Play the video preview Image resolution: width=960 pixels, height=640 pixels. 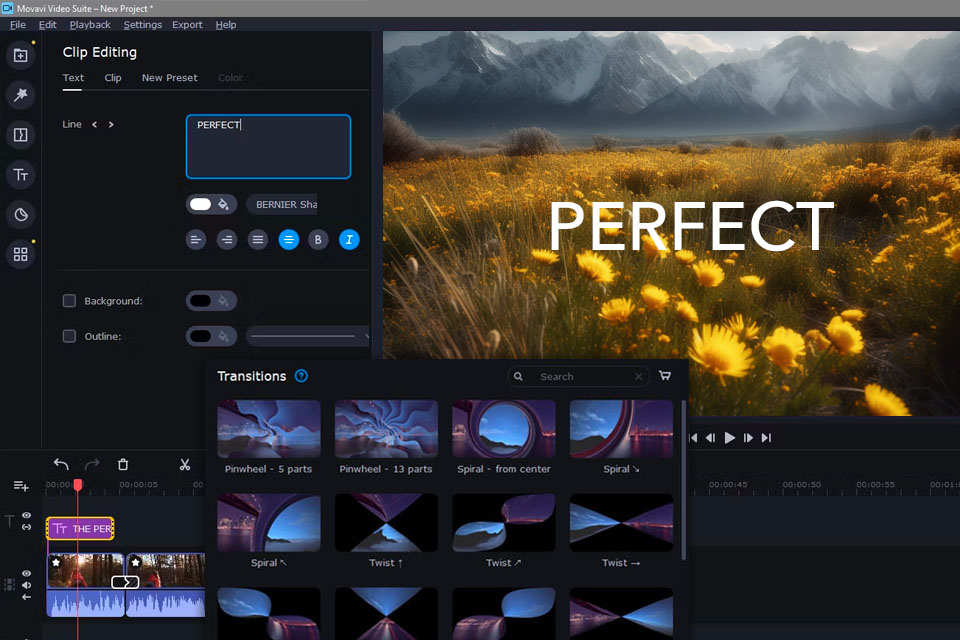(x=730, y=438)
